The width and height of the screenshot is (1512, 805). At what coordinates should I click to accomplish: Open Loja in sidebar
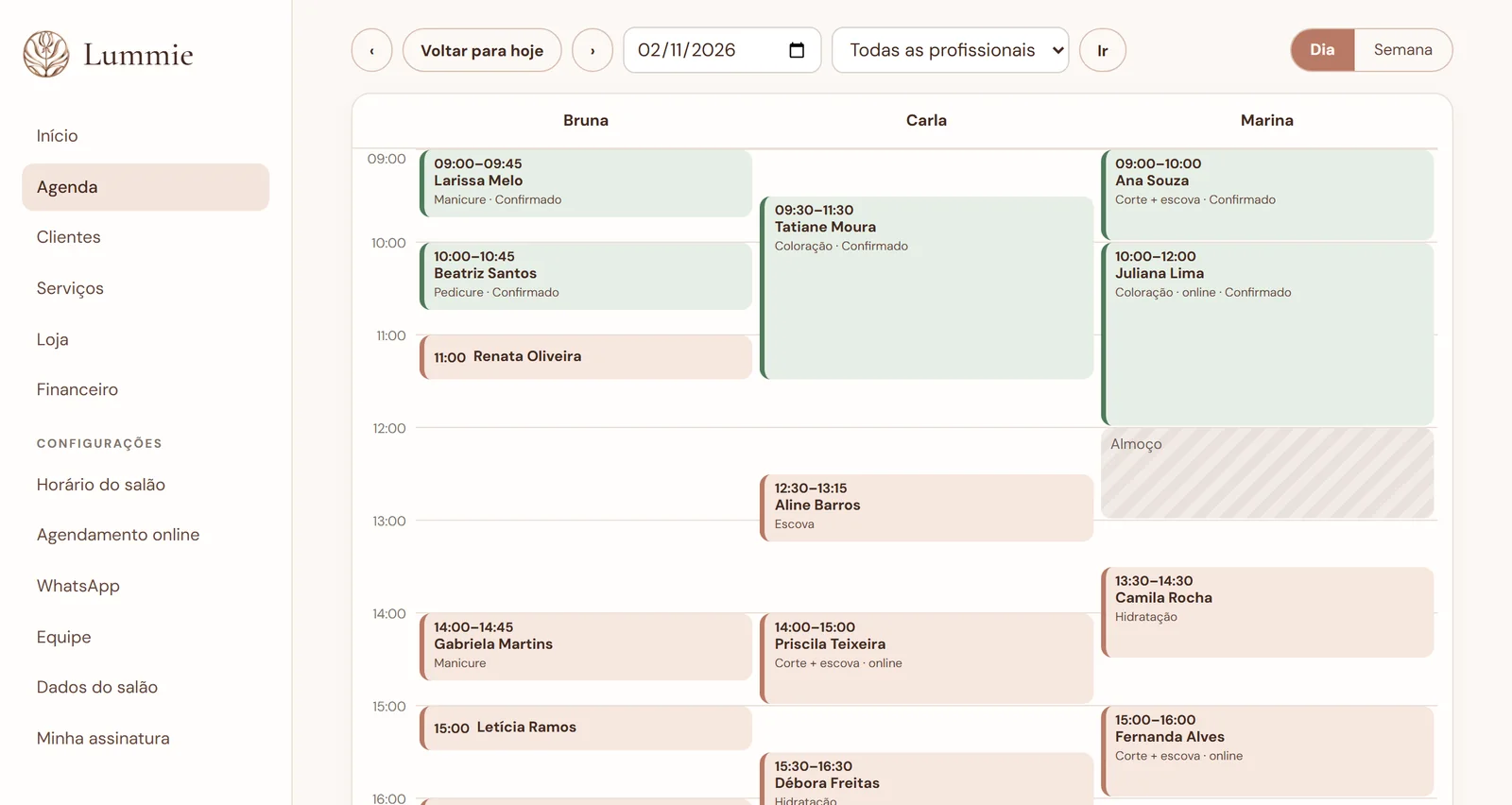pos(146,339)
